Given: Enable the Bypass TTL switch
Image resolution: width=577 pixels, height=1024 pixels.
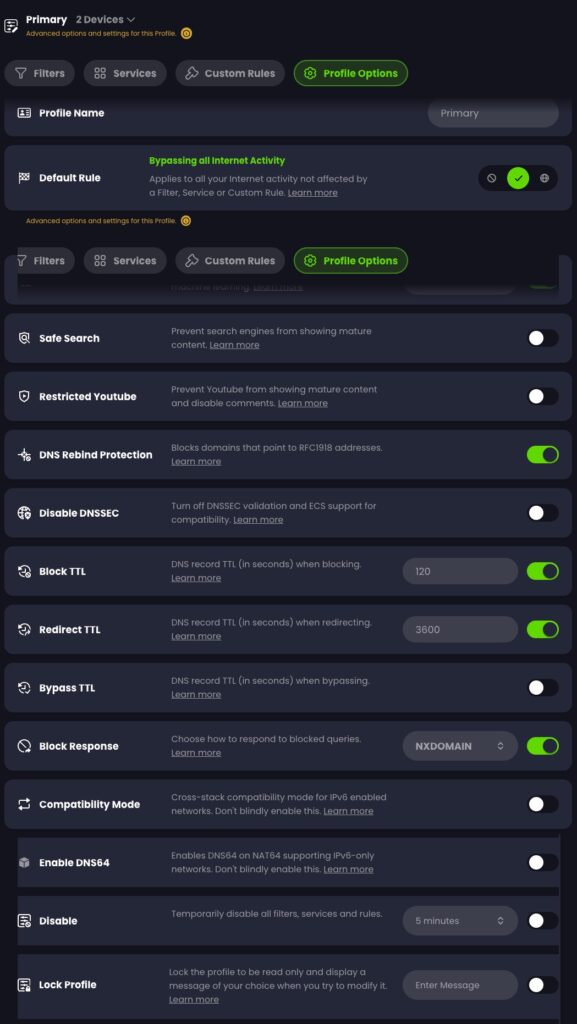Looking at the screenshot, I should tap(542, 688).
